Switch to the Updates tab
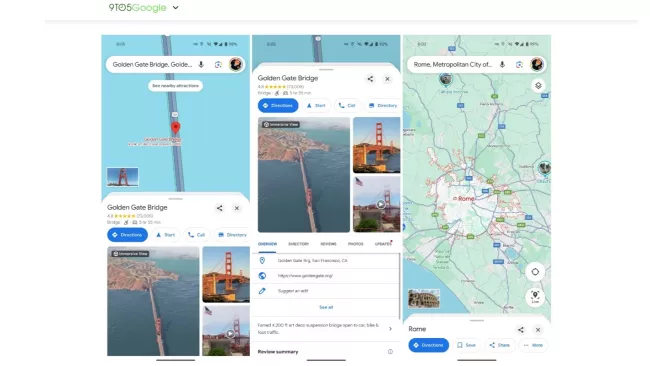Image resolution: width=650 pixels, height=366 pixels. click(383, 244)
